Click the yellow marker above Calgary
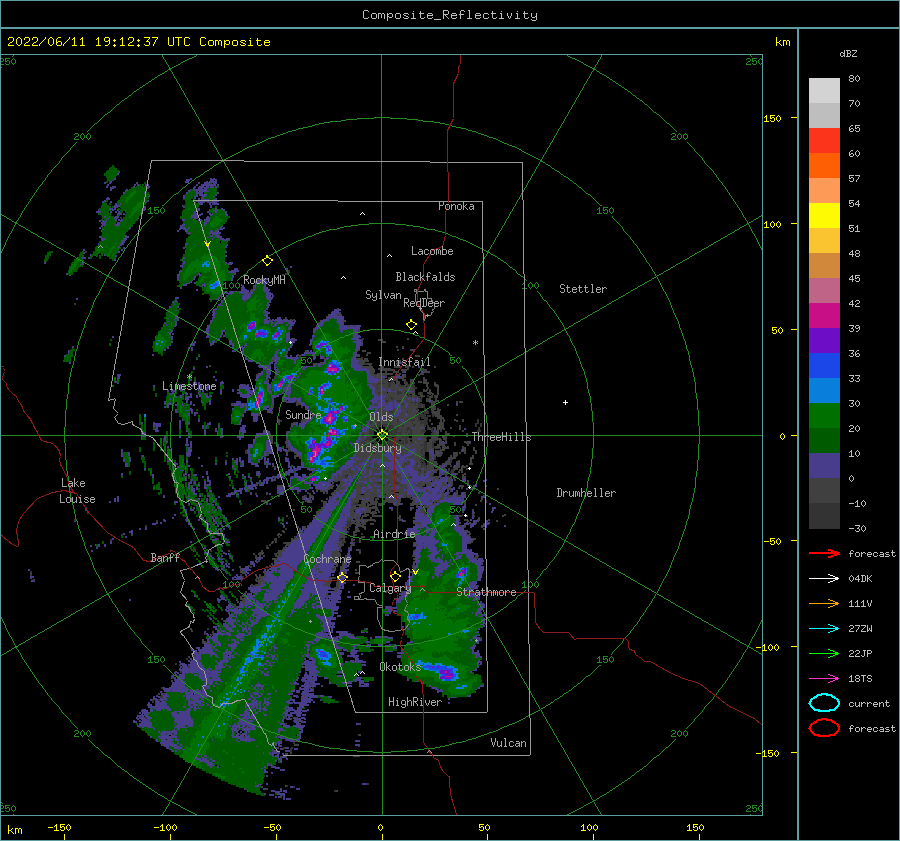Viewport: 900px width, 841px height. (395, 576)
